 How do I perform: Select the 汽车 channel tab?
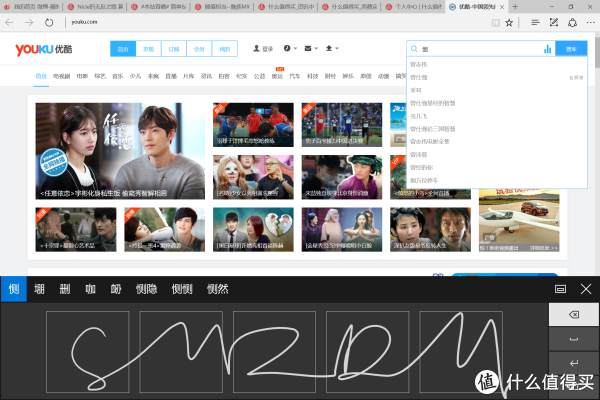point(295,76)
